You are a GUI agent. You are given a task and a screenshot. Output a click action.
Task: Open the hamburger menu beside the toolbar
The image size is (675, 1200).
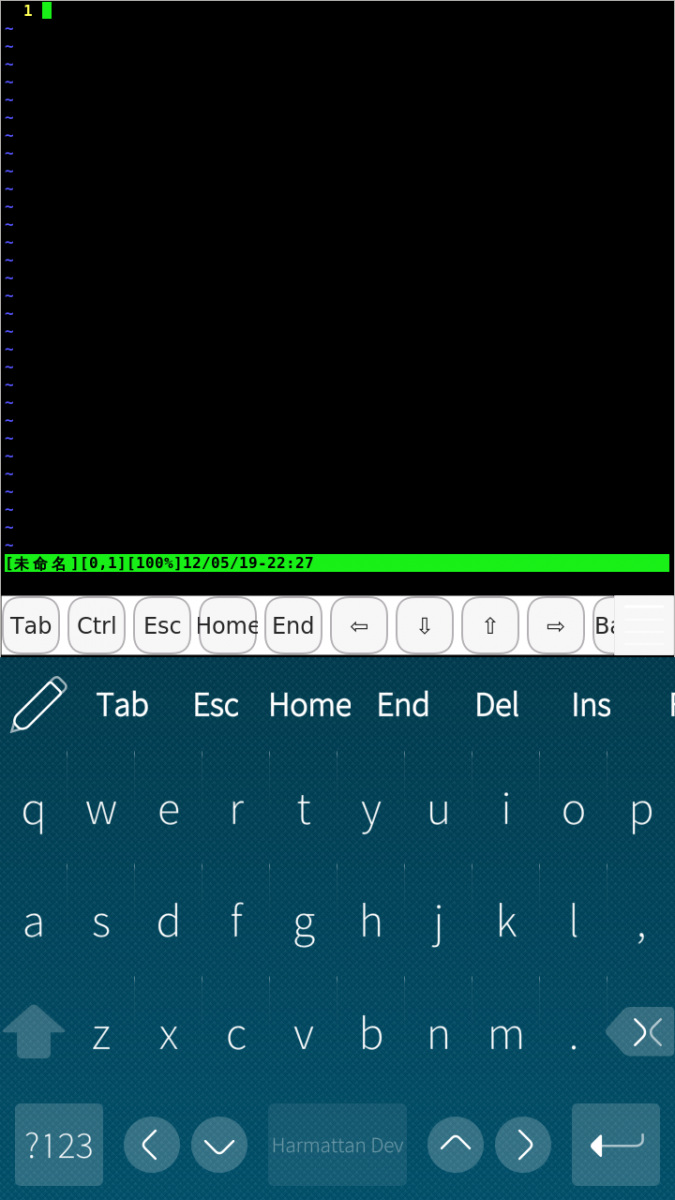point(644,626)
